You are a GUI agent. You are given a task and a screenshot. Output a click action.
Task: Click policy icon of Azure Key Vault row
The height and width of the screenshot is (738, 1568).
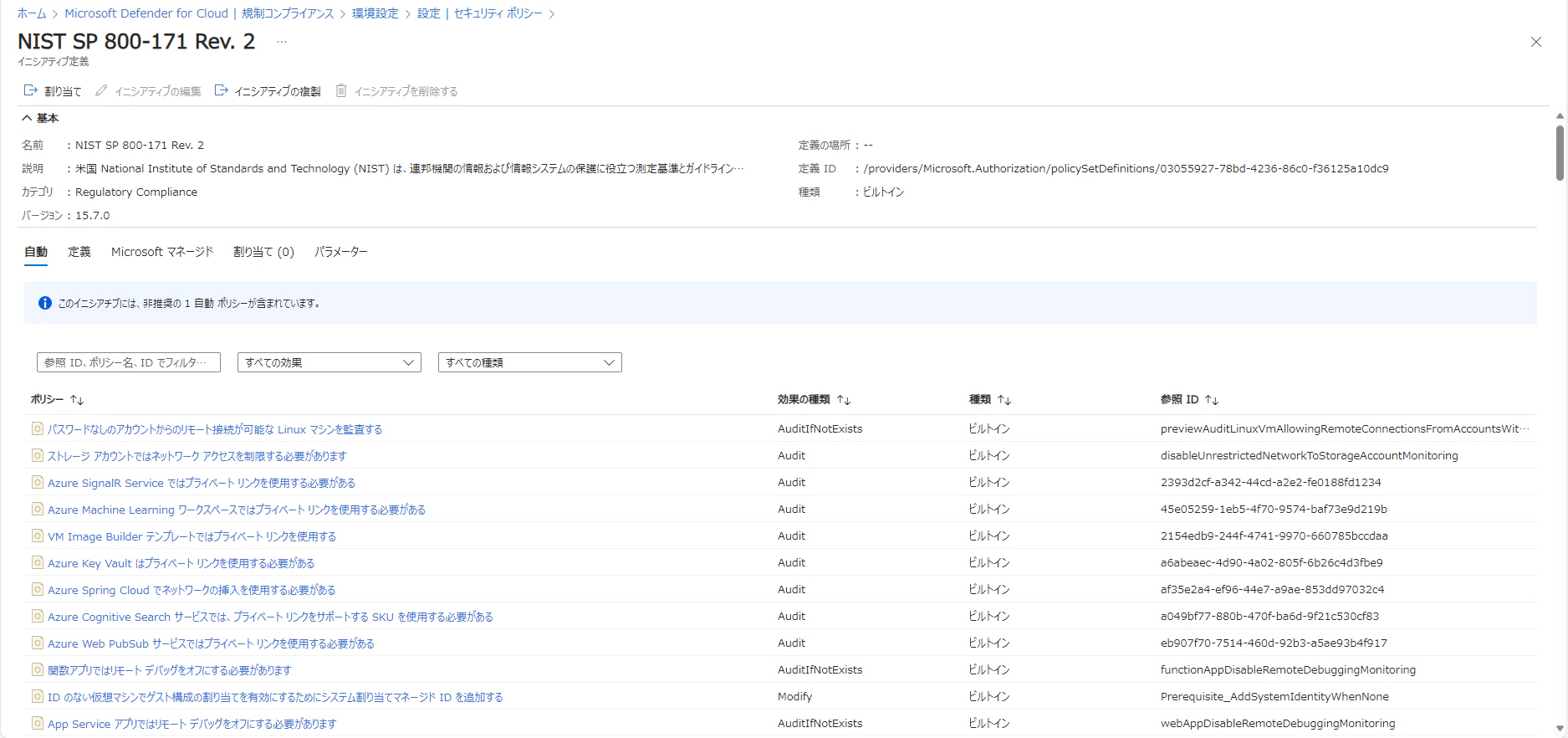point(38,562)
